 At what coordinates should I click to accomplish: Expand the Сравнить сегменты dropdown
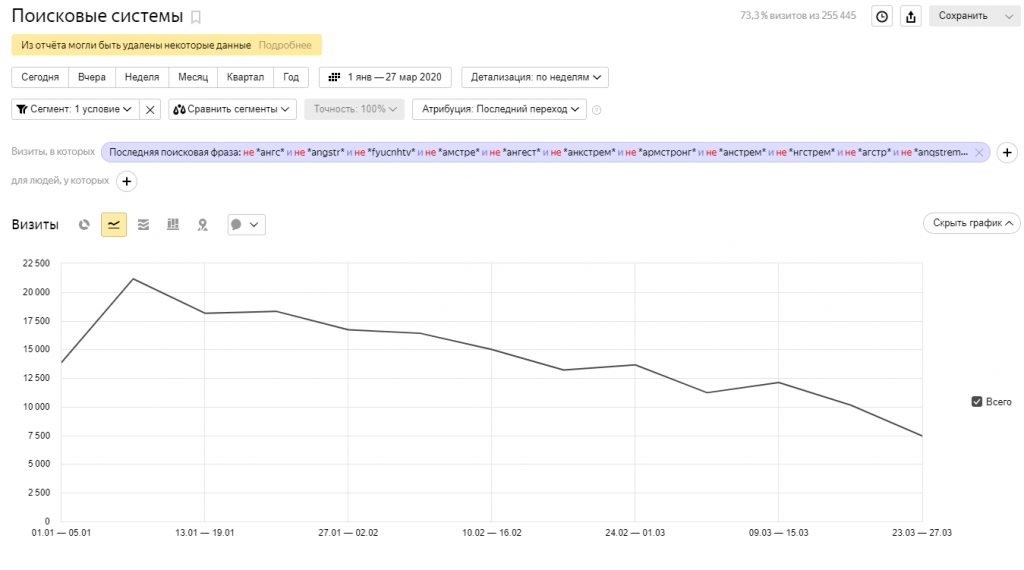coord(233,109)
